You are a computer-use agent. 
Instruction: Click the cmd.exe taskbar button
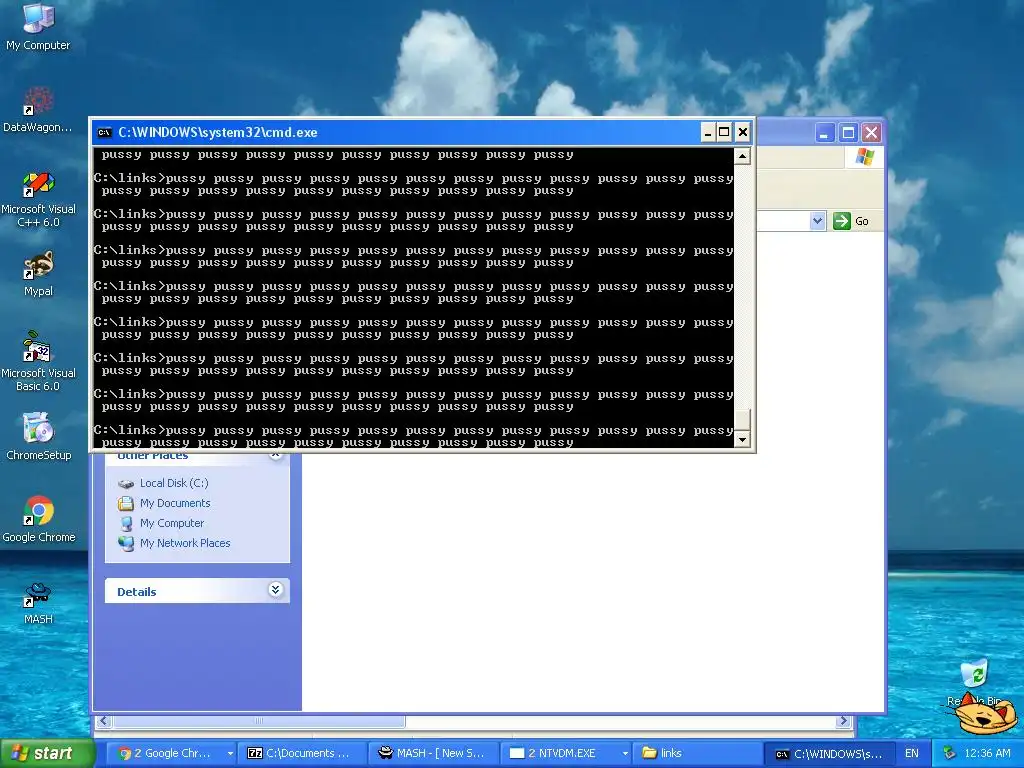pyautogui.click(x=829, y=753)
